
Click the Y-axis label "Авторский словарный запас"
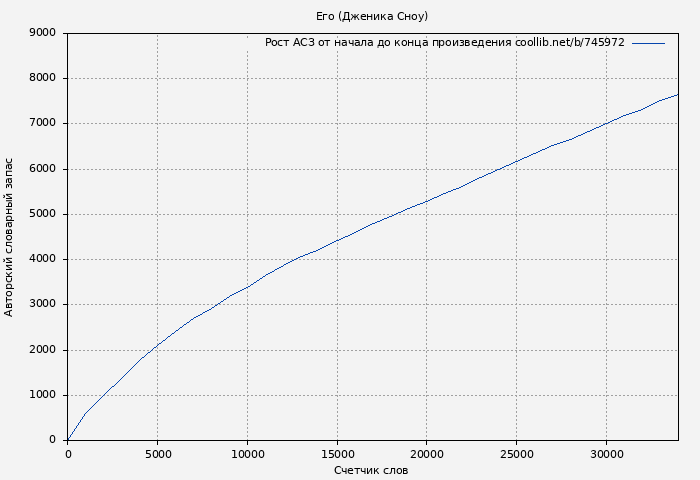point(10,237)
